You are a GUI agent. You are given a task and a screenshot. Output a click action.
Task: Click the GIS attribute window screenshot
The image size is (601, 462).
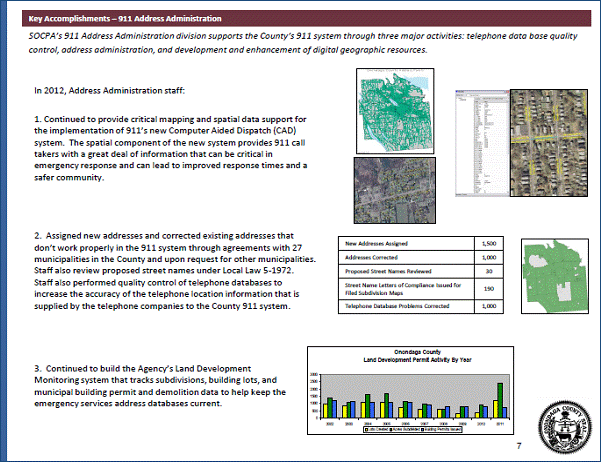482,143
